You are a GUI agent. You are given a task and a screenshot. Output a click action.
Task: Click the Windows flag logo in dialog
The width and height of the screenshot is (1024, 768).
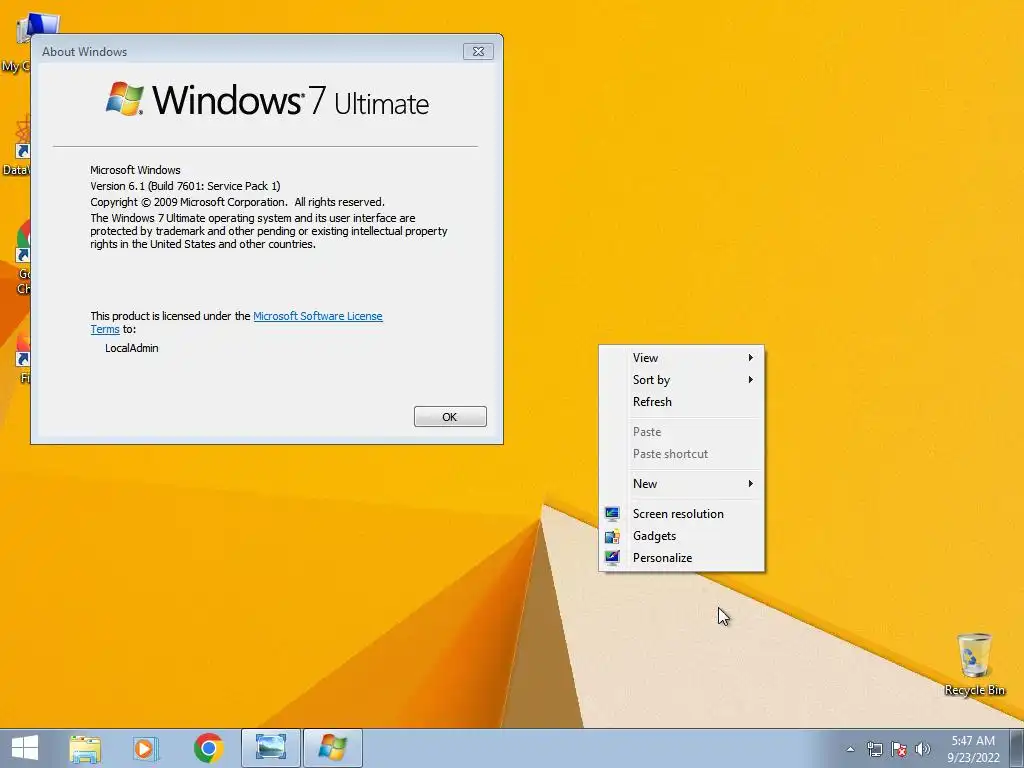click(x=124, y=99)
